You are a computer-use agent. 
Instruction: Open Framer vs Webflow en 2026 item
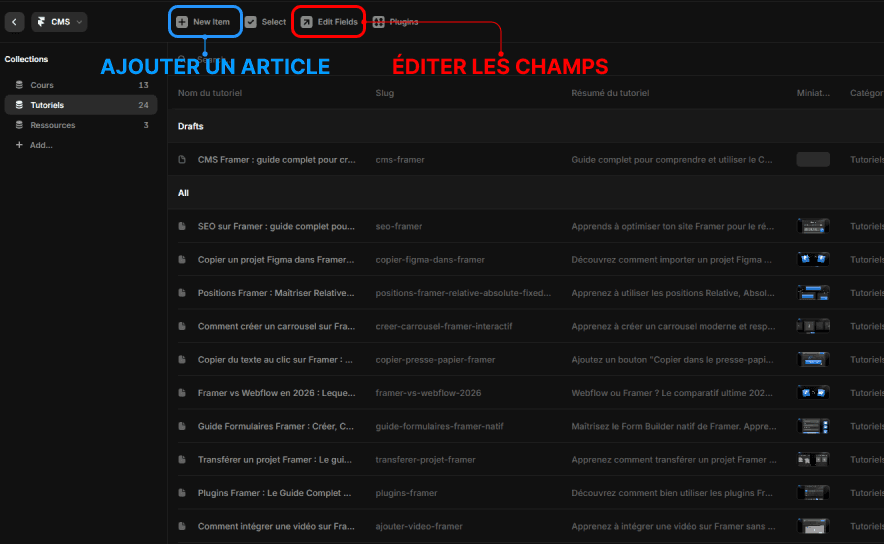[x=276, y=393]
